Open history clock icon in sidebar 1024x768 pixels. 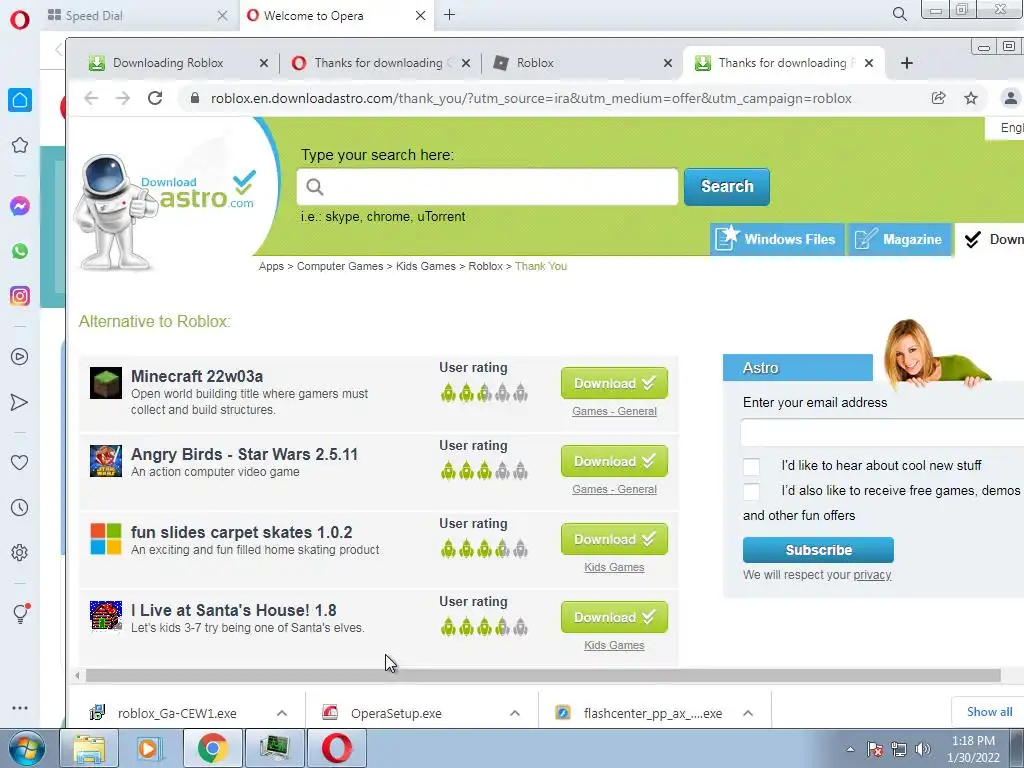[20, 507]
